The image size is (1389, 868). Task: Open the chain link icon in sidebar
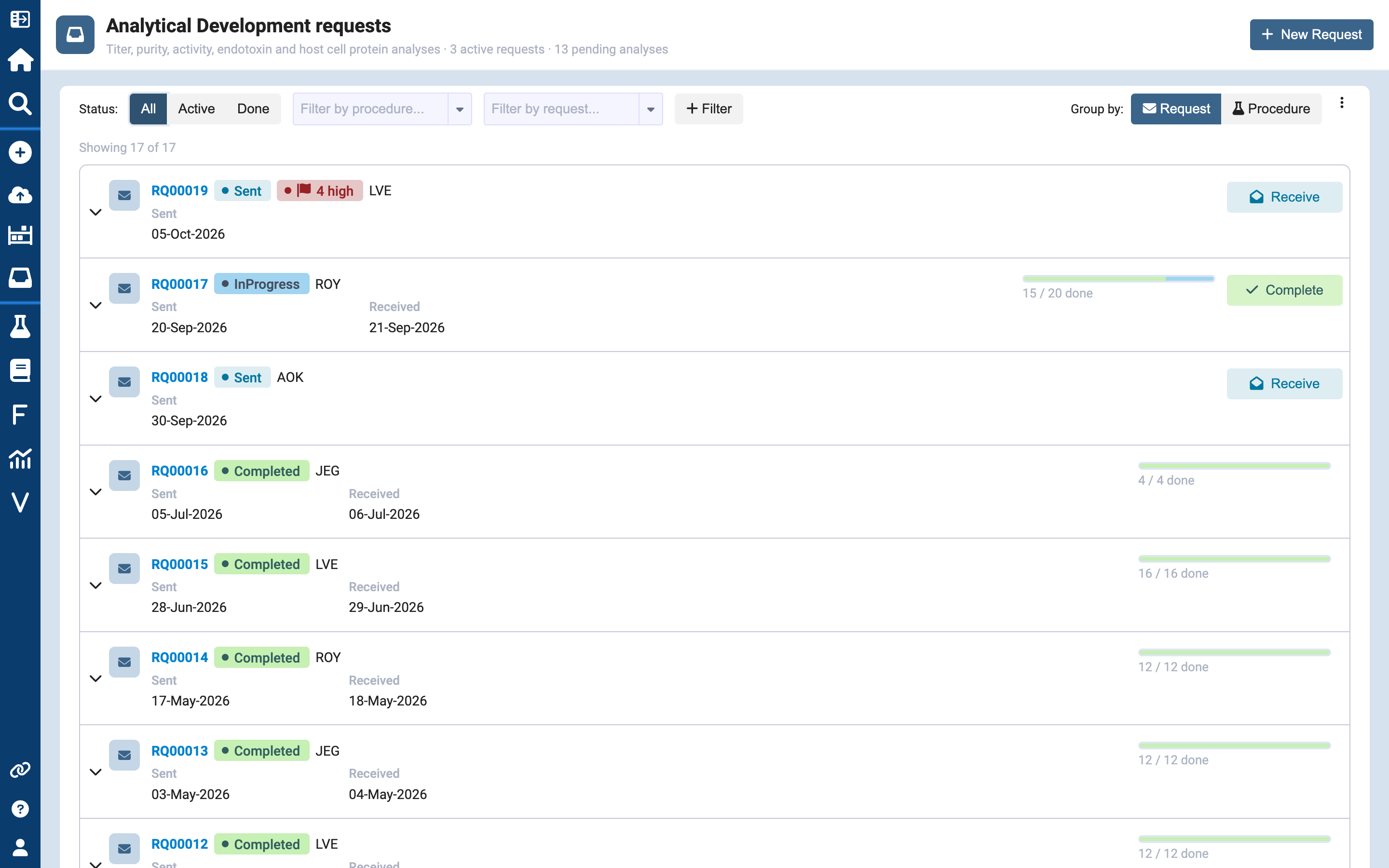pos(20,770)
